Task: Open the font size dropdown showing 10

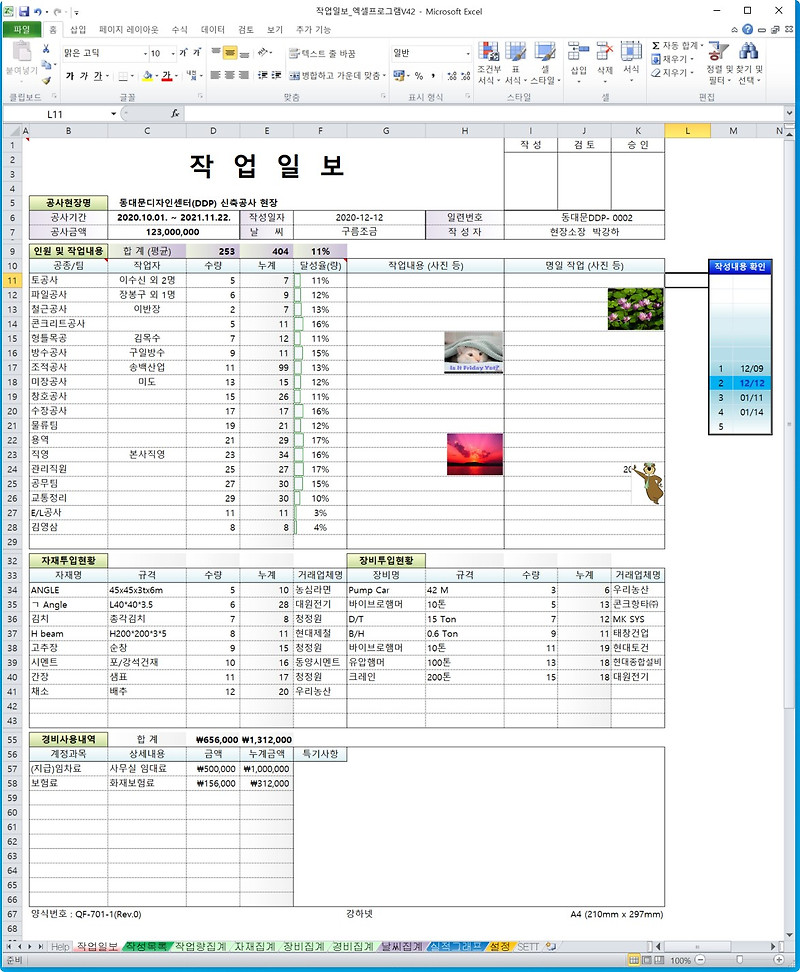Action: [173, 53]
